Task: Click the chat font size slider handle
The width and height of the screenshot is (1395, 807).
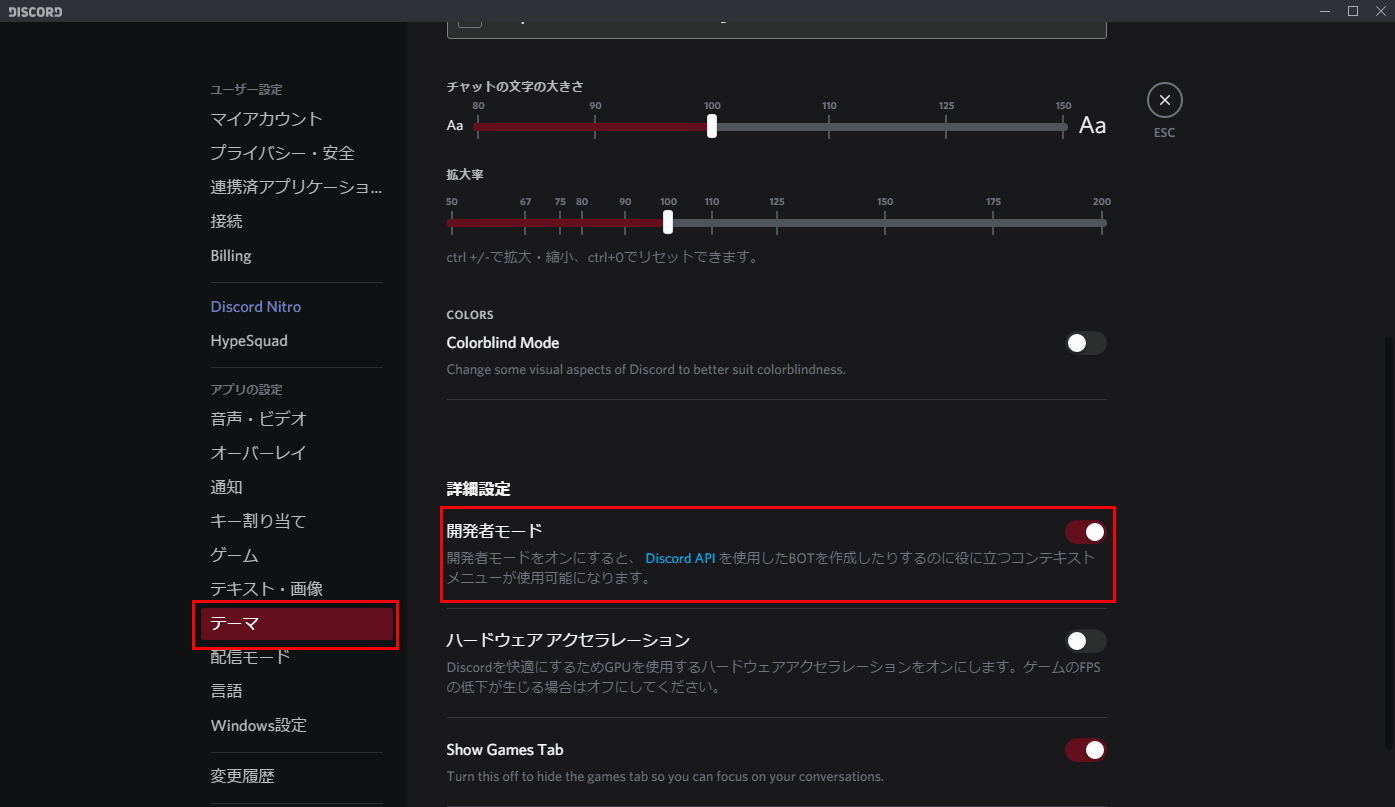Action: pos(712,126)
